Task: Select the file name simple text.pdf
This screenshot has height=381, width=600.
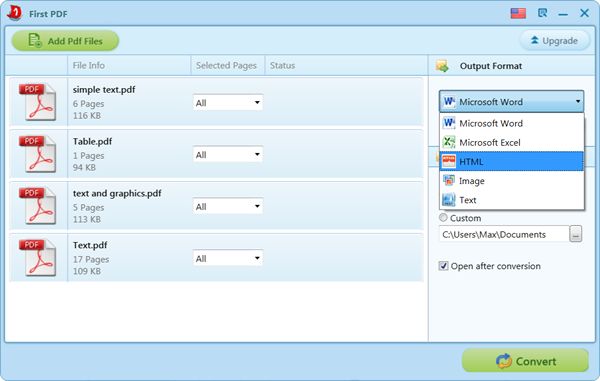Action: (104, 90)
